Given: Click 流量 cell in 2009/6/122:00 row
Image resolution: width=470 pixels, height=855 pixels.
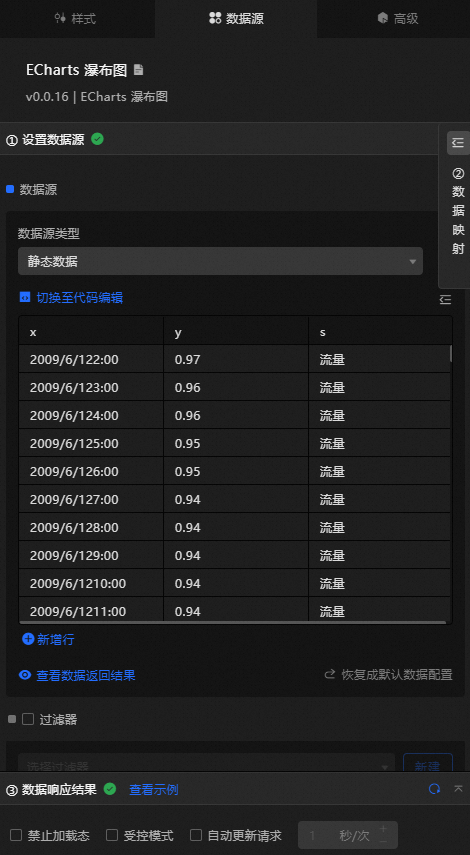Looking at the screenshot, I should (379, 359).
